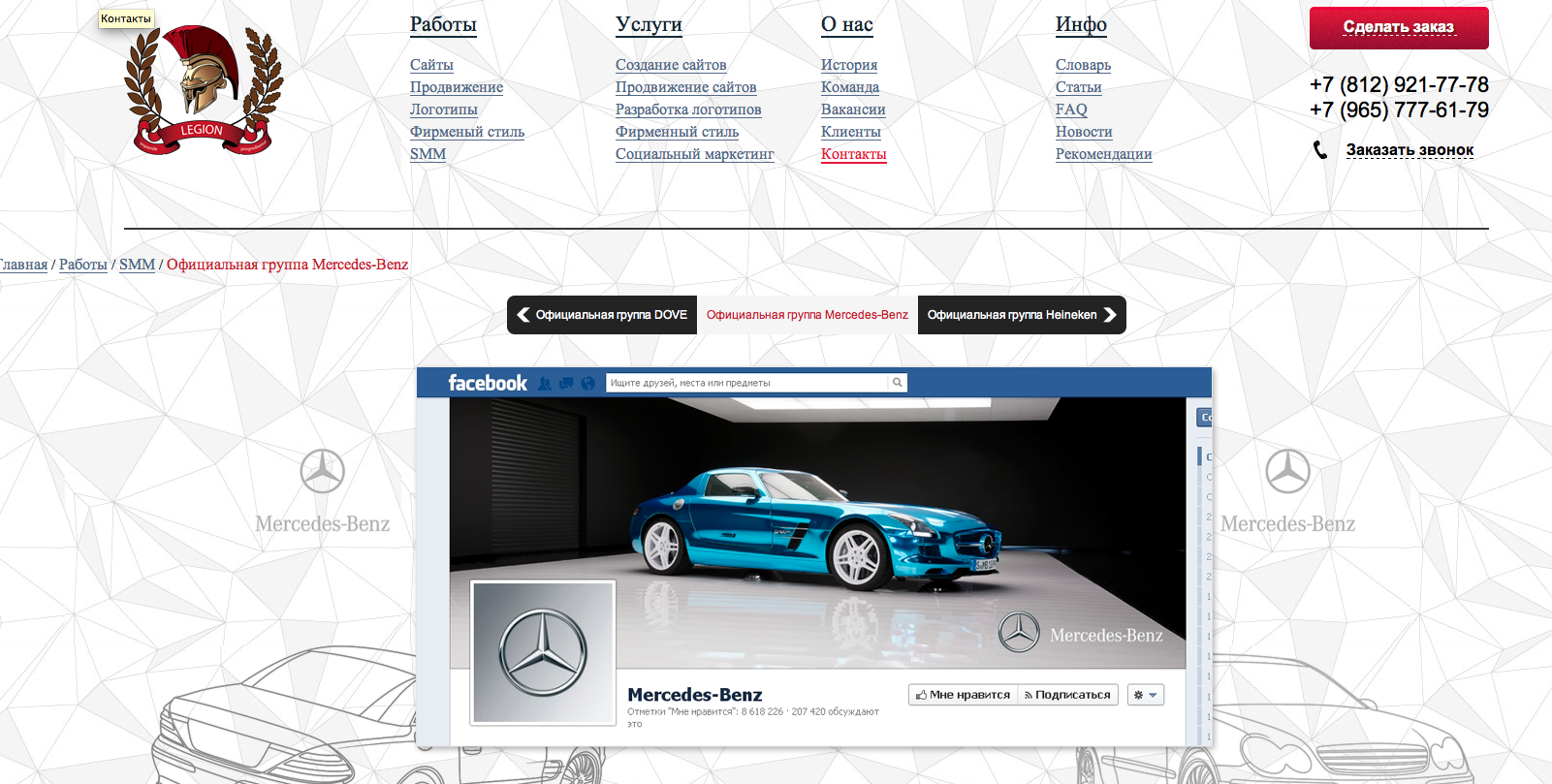Image resolution: width=1552 pixels, height=784 pixels.
Task: Click phone number +7 (812) 921-77-78
Action: 1399,85
